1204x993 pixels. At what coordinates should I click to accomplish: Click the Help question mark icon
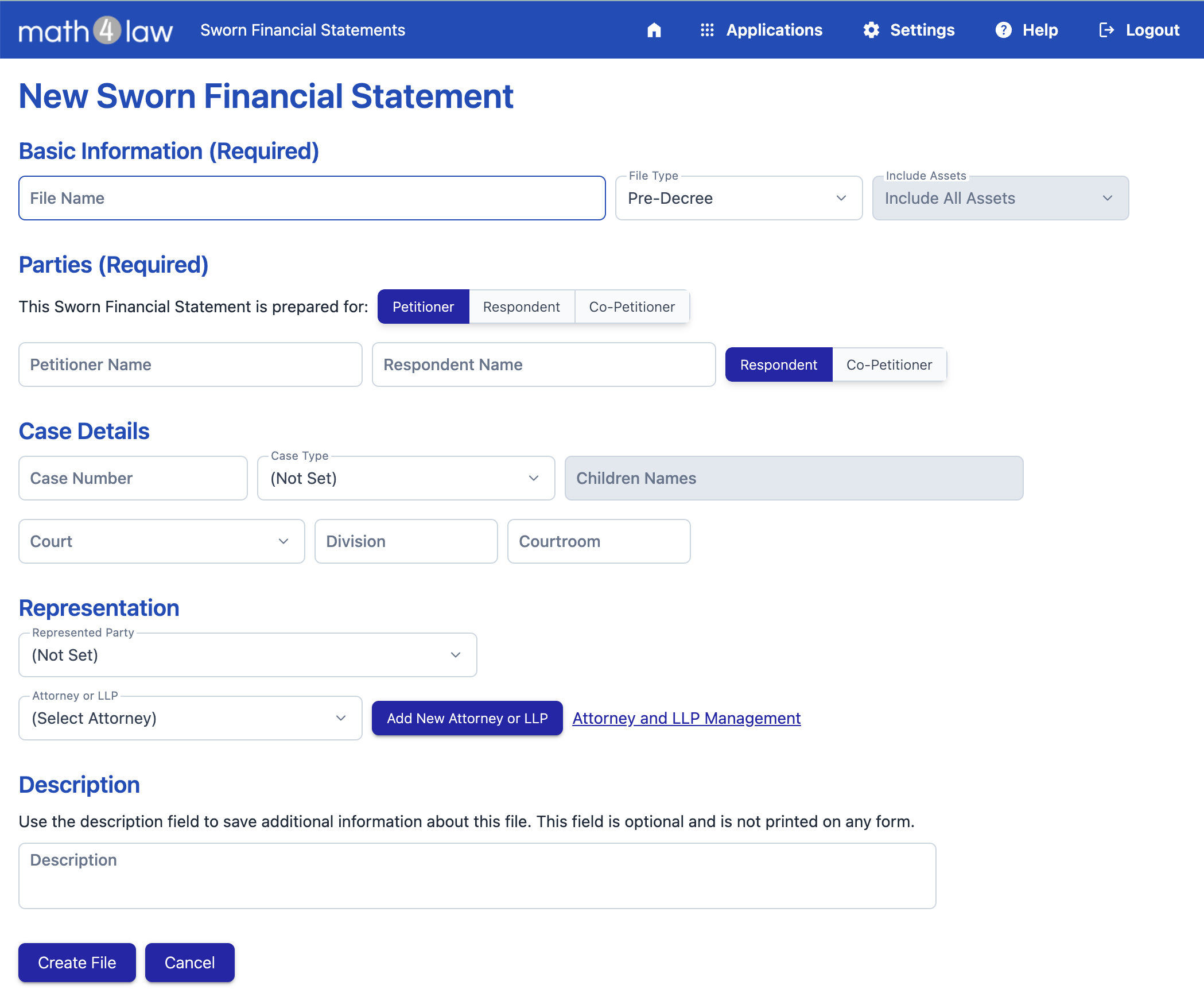tap(1003, 30)
